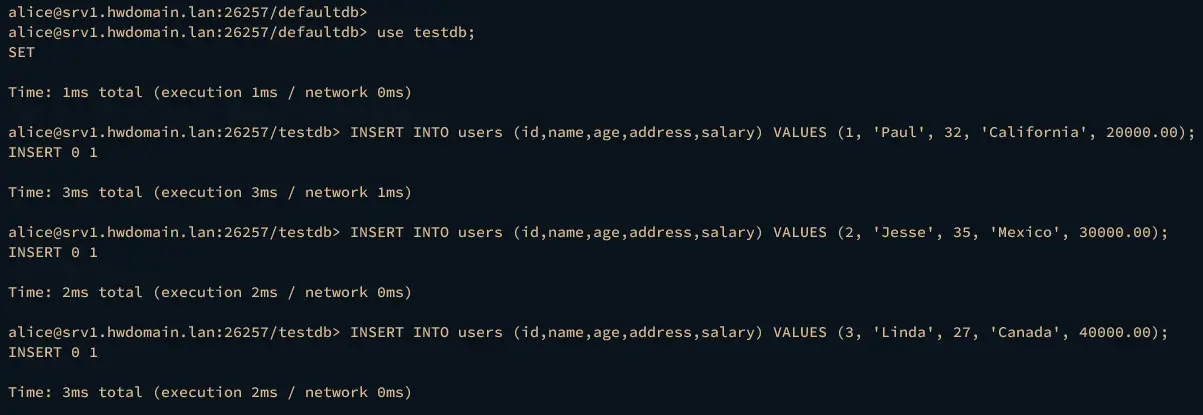Click the first 'INSERT 0 1' result
Image resolution: width=1203 pixels, height=415 pixels.
(x=53, y=153)
